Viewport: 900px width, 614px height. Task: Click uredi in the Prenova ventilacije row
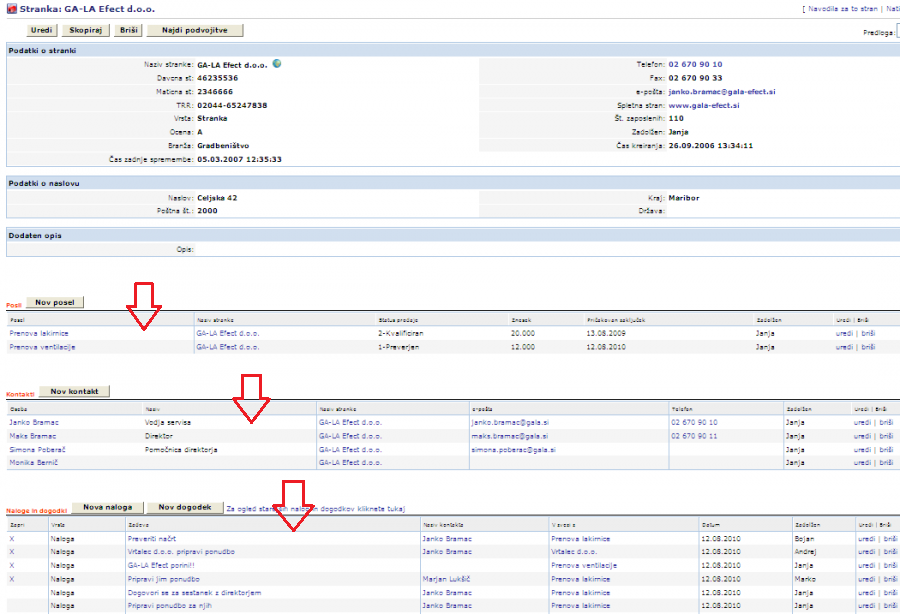click(844, 347)
